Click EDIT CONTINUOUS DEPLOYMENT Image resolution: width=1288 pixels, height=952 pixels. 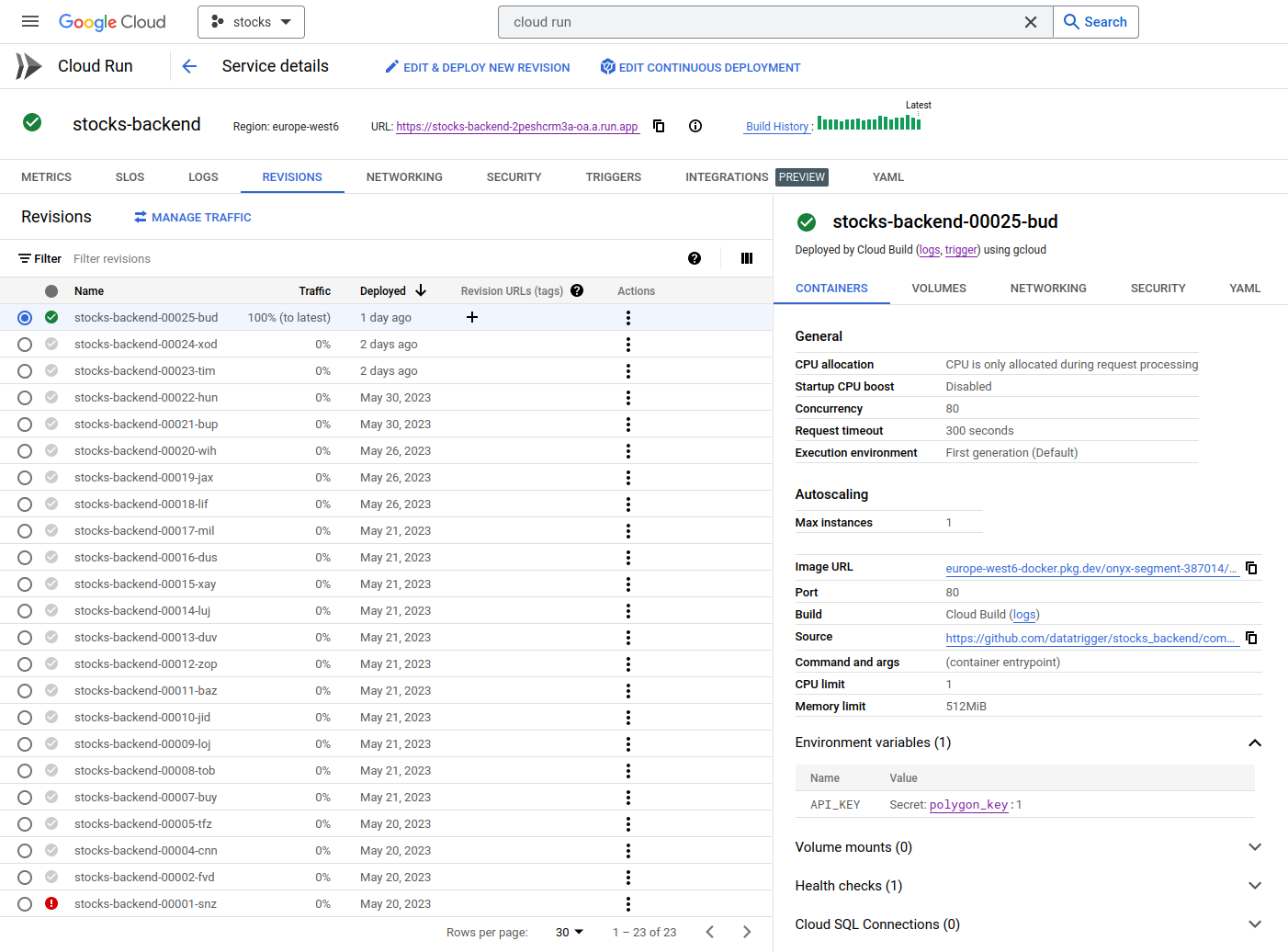[700, 67]
